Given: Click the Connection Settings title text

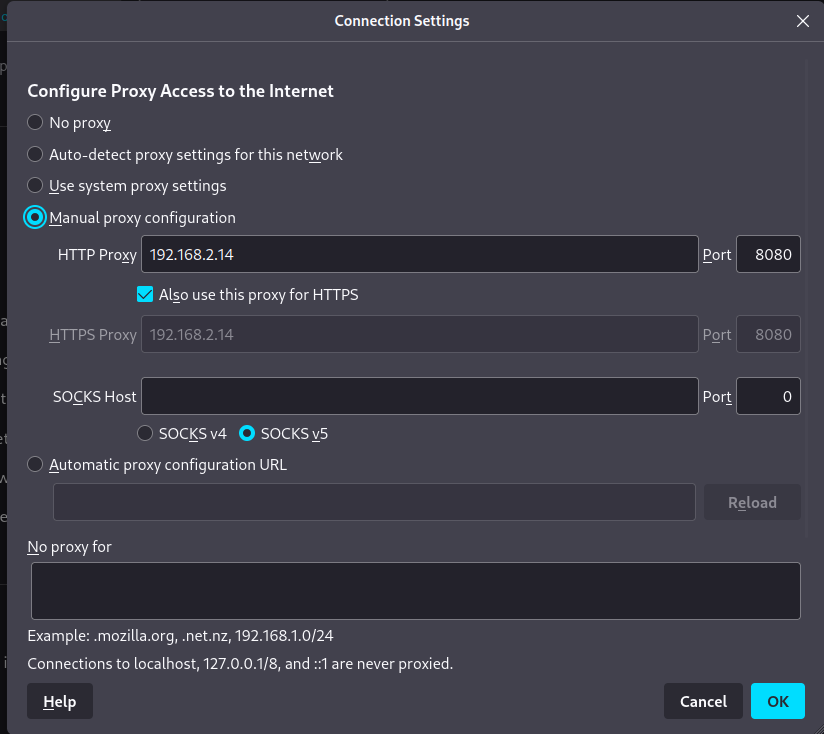Looking at the screenshot, I should [402, 21].
